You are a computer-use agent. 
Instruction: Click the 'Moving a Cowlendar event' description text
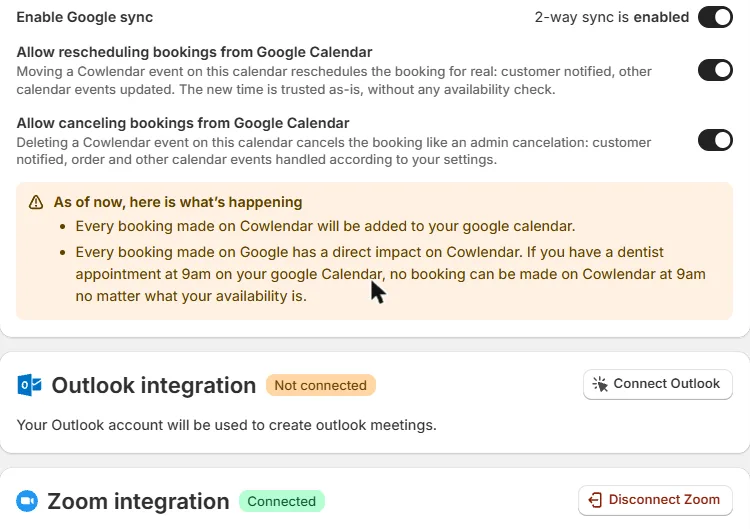(334, 80)
